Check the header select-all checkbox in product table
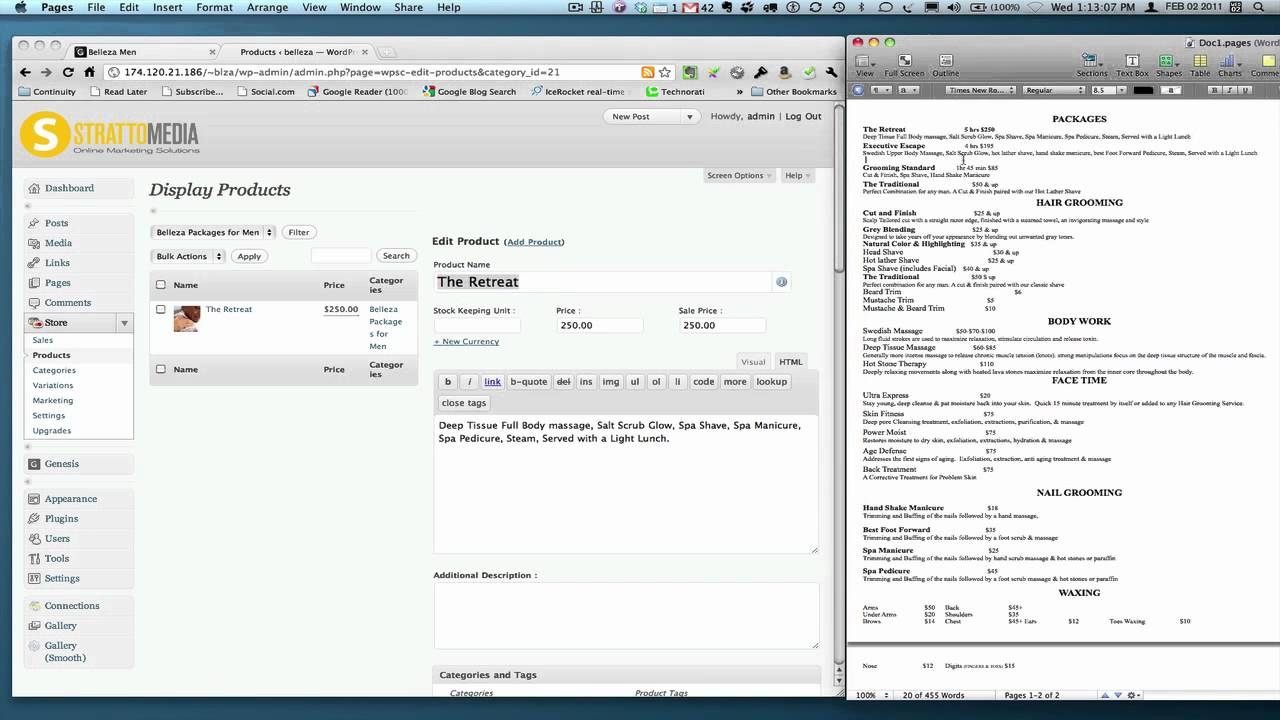Image resolution: width=1280 pixels, height=720 pixels. tap(160, 285)
